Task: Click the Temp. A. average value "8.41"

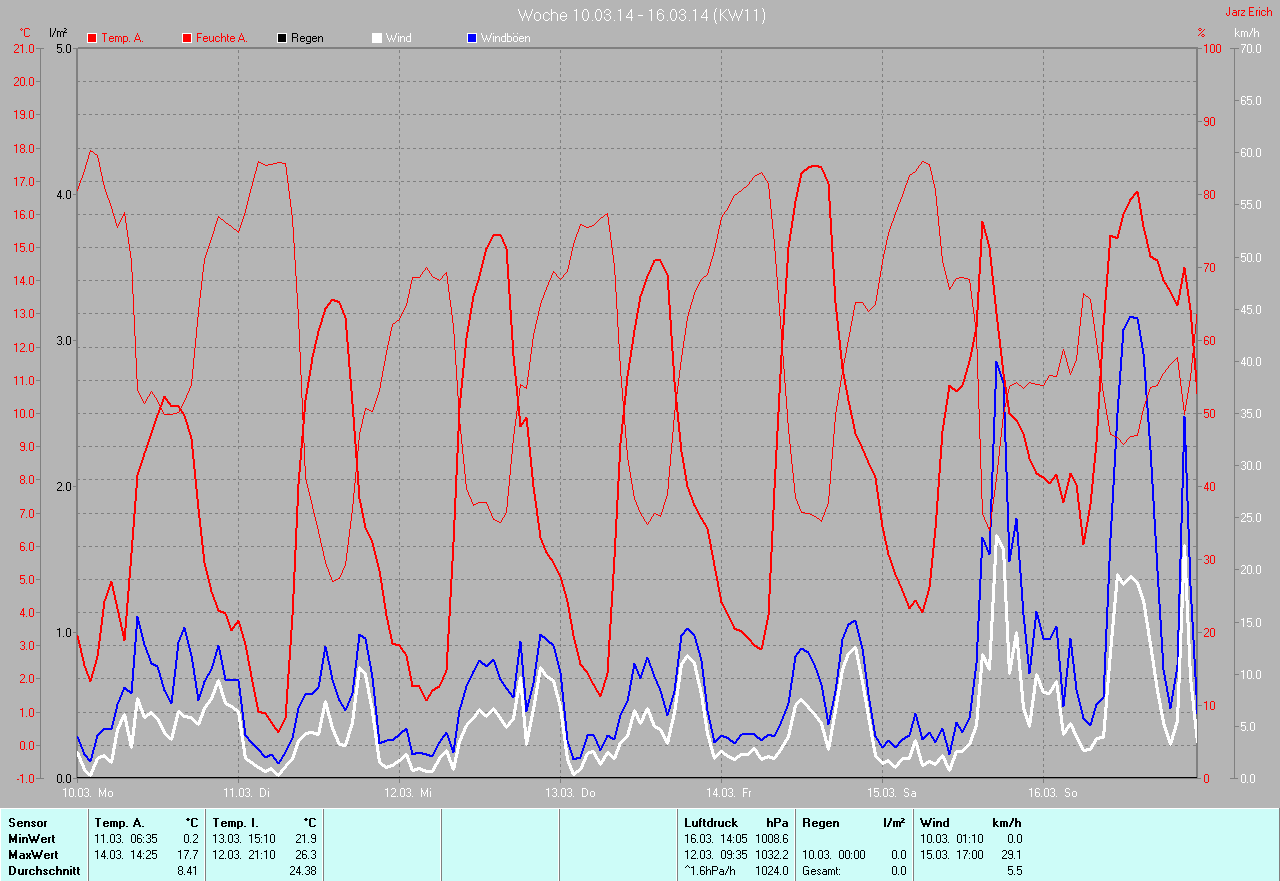Action: [187, 871]
